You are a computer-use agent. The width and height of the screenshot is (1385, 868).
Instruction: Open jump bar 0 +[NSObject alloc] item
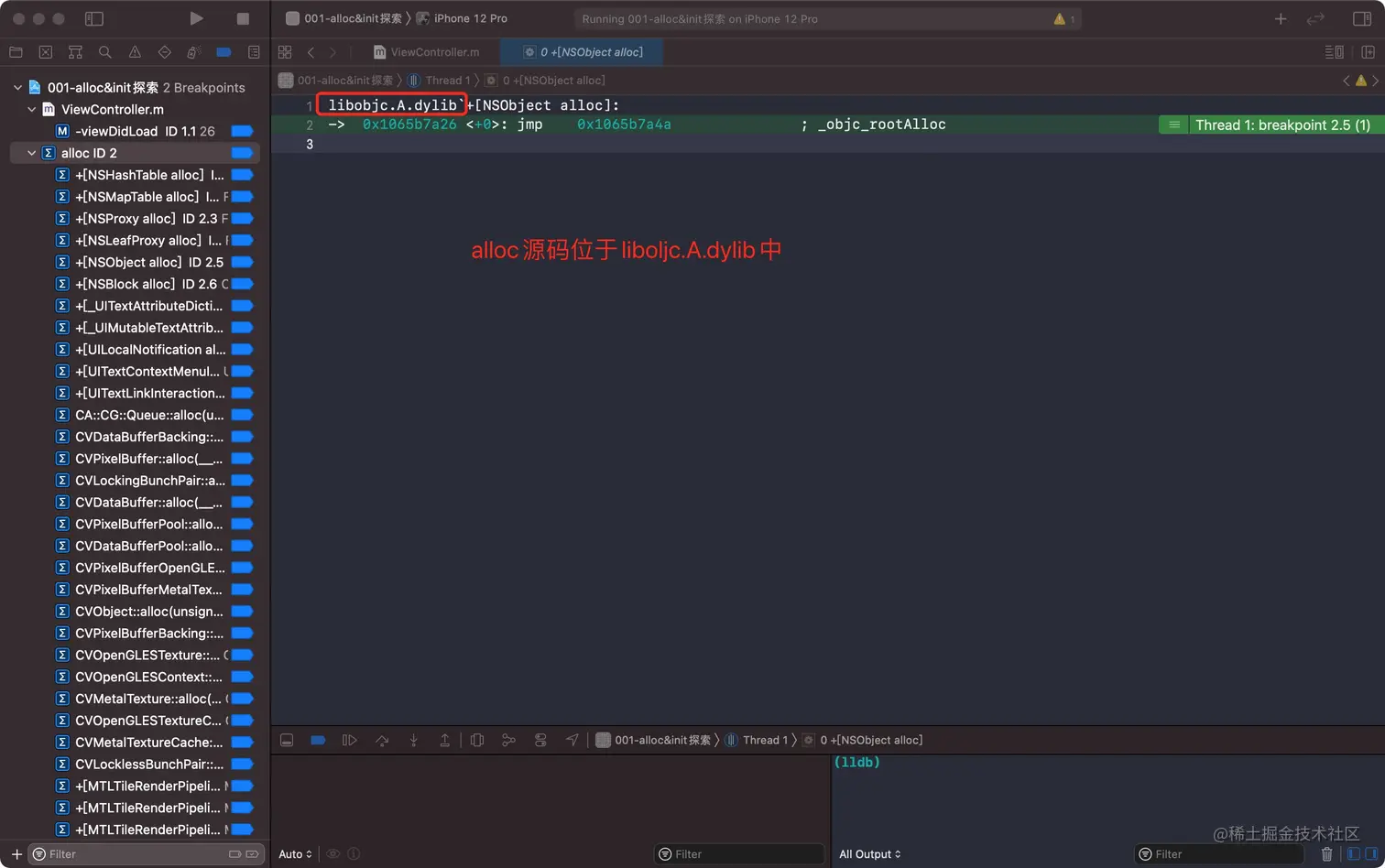tap(545, 81)
